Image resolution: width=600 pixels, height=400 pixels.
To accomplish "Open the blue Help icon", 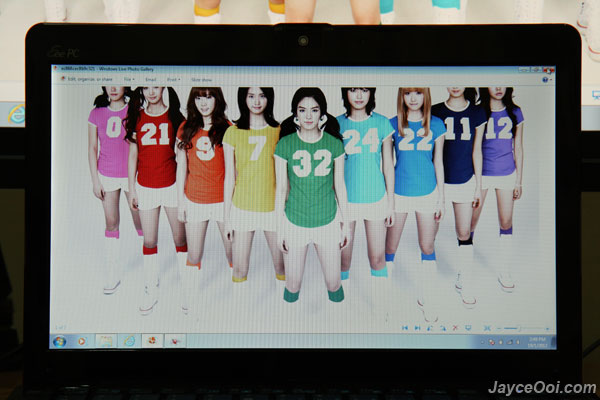I will point(545,80).
